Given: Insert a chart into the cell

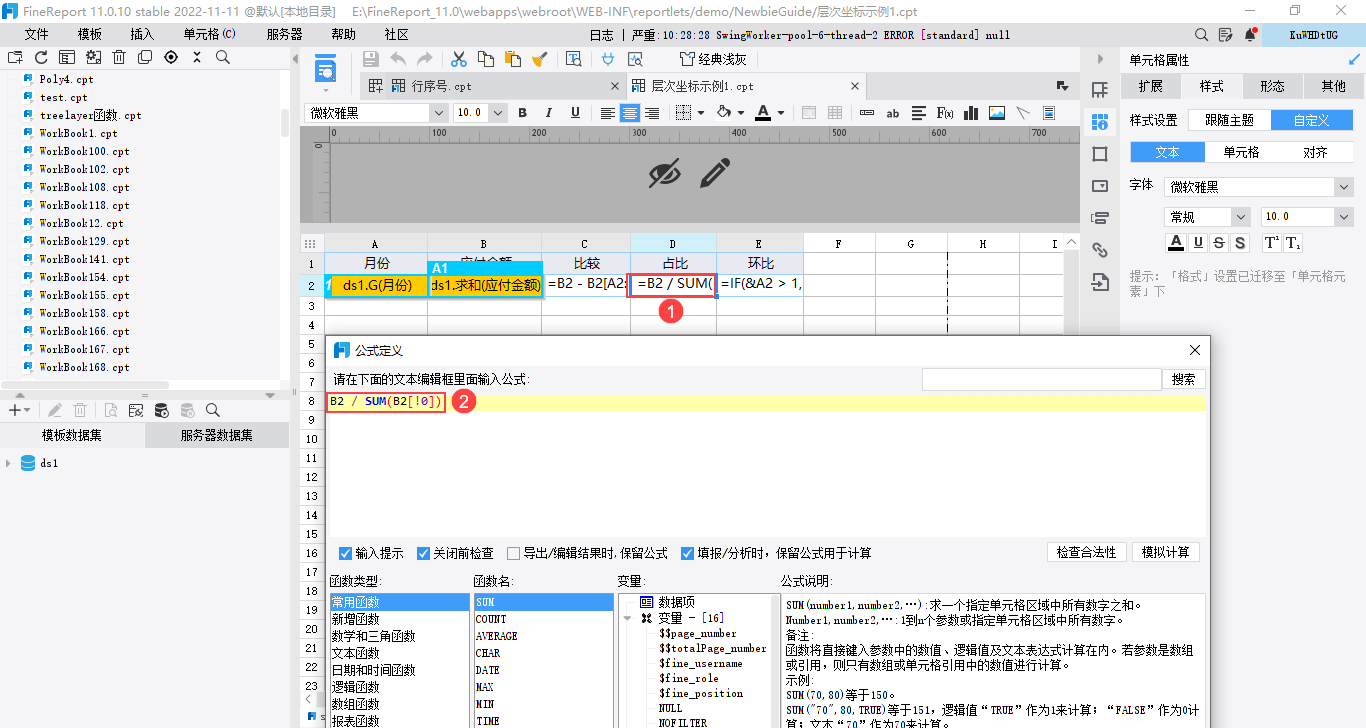Looking at the screenshot, I should click(x=970, y=113).
